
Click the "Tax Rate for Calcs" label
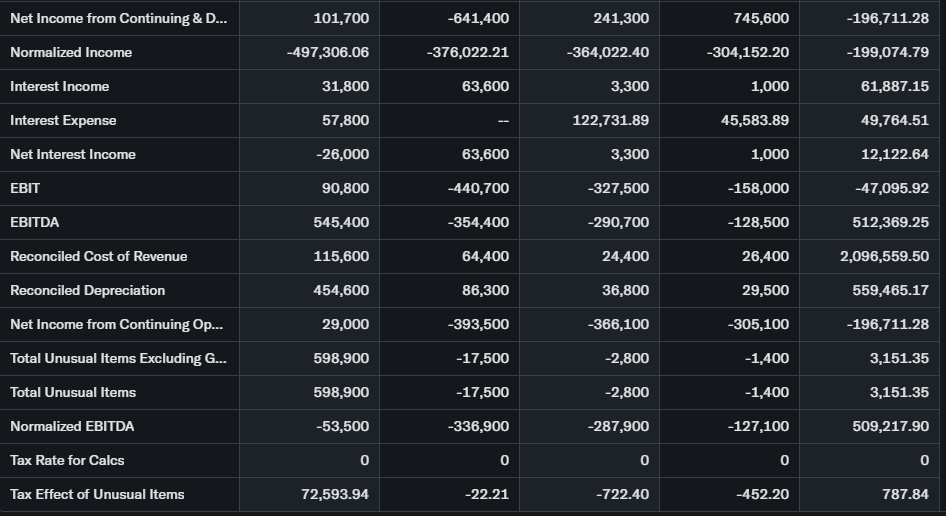[x=67, y=460]
